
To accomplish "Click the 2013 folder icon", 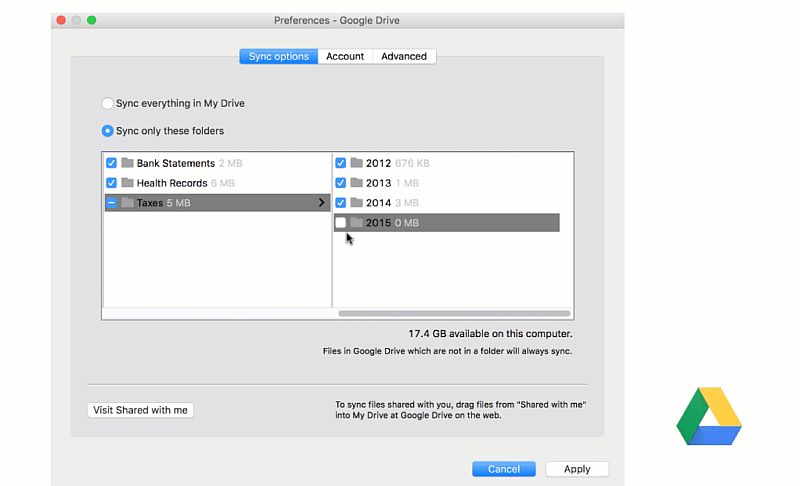I will coord(357,183).
